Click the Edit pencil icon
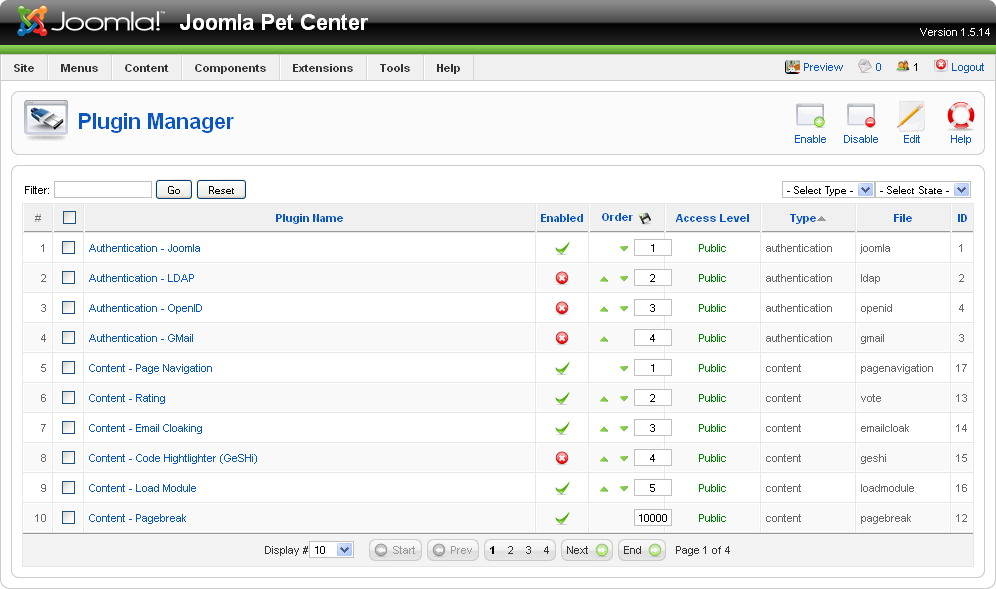The width and height of the screenshot is (996, 589). pyautogui.click(x=911, y=116)
